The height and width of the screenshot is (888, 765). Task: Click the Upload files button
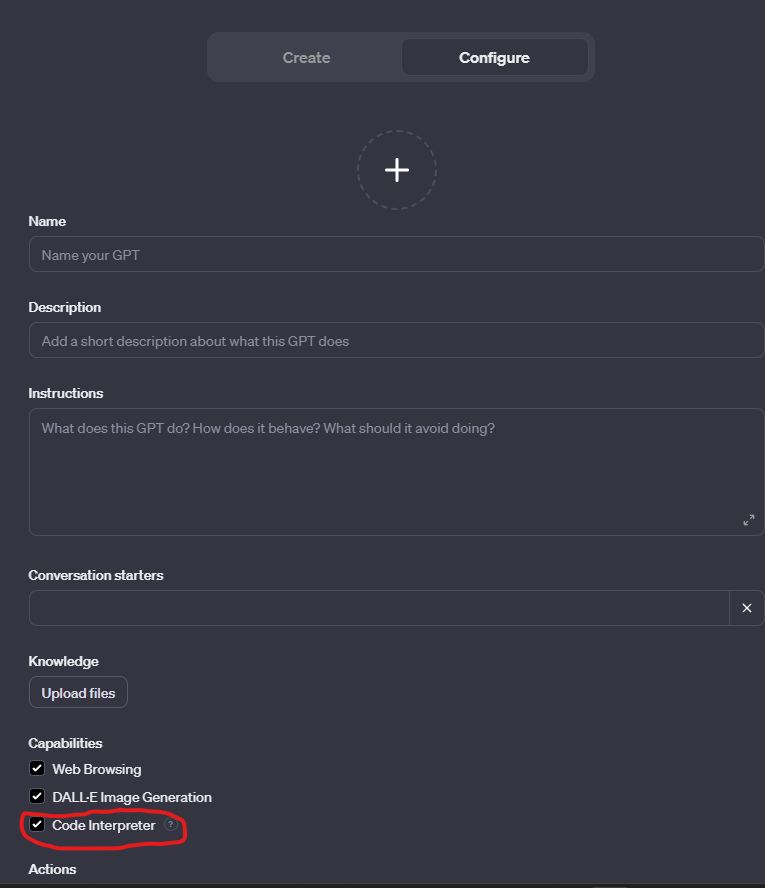point(78,692)
